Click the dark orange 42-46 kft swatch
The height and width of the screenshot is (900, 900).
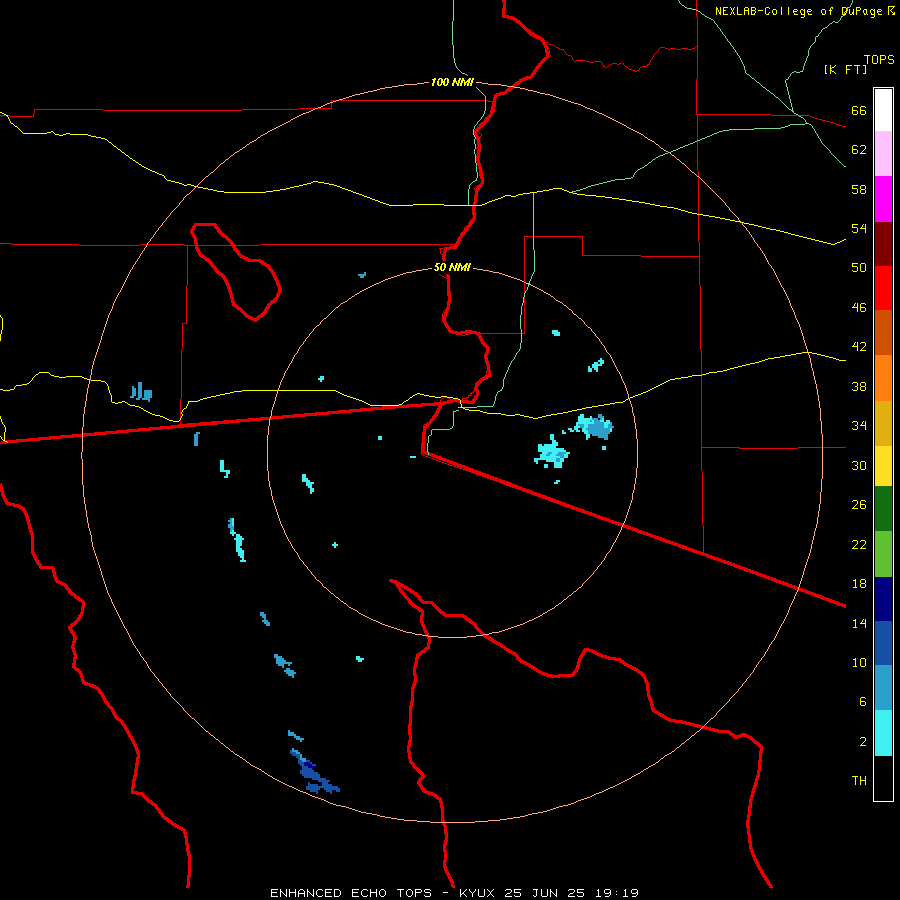883,332
